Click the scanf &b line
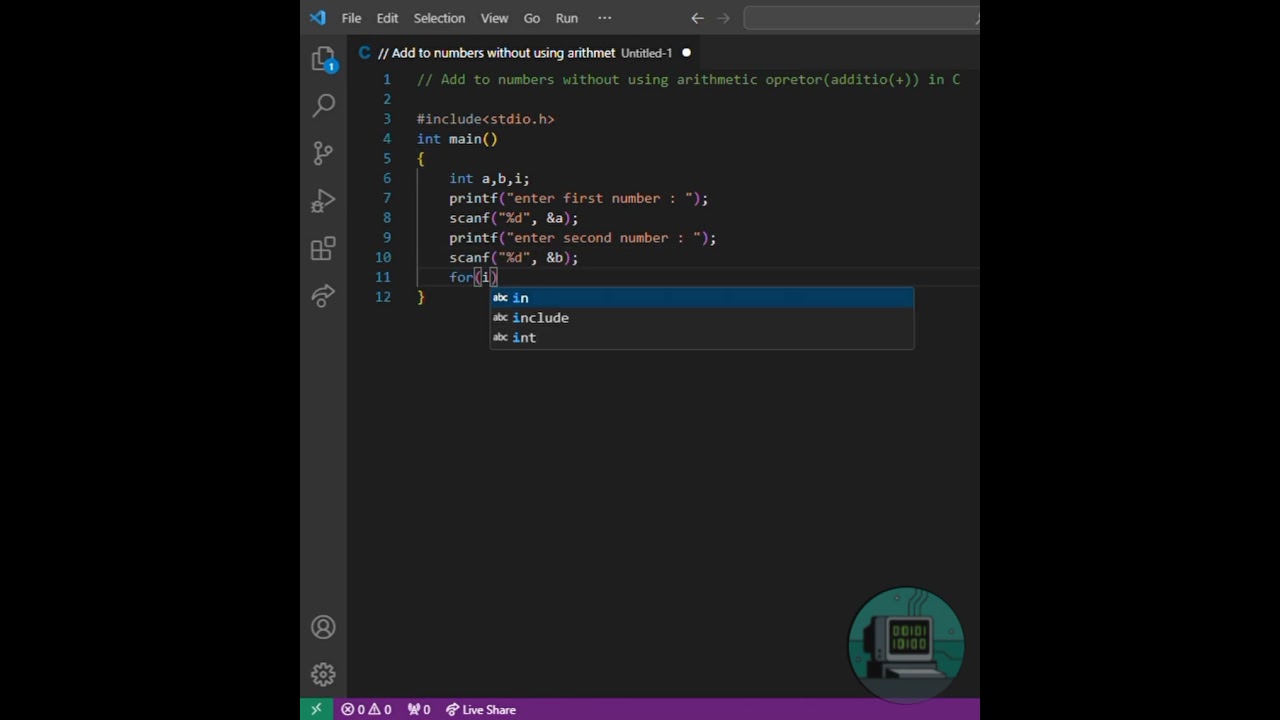1280x720 pixels. pyautogui.click(x=513, y=258)
